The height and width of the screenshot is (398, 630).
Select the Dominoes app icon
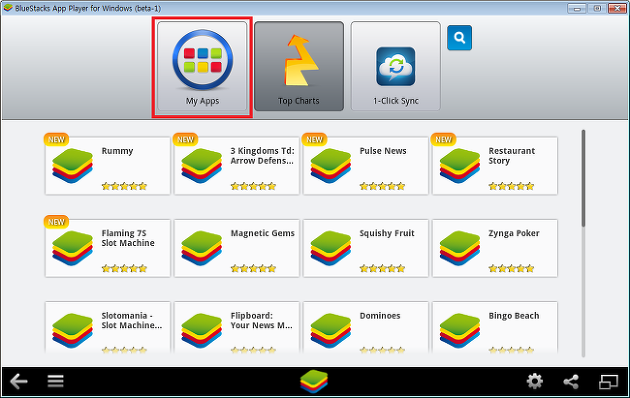(331, 331)
